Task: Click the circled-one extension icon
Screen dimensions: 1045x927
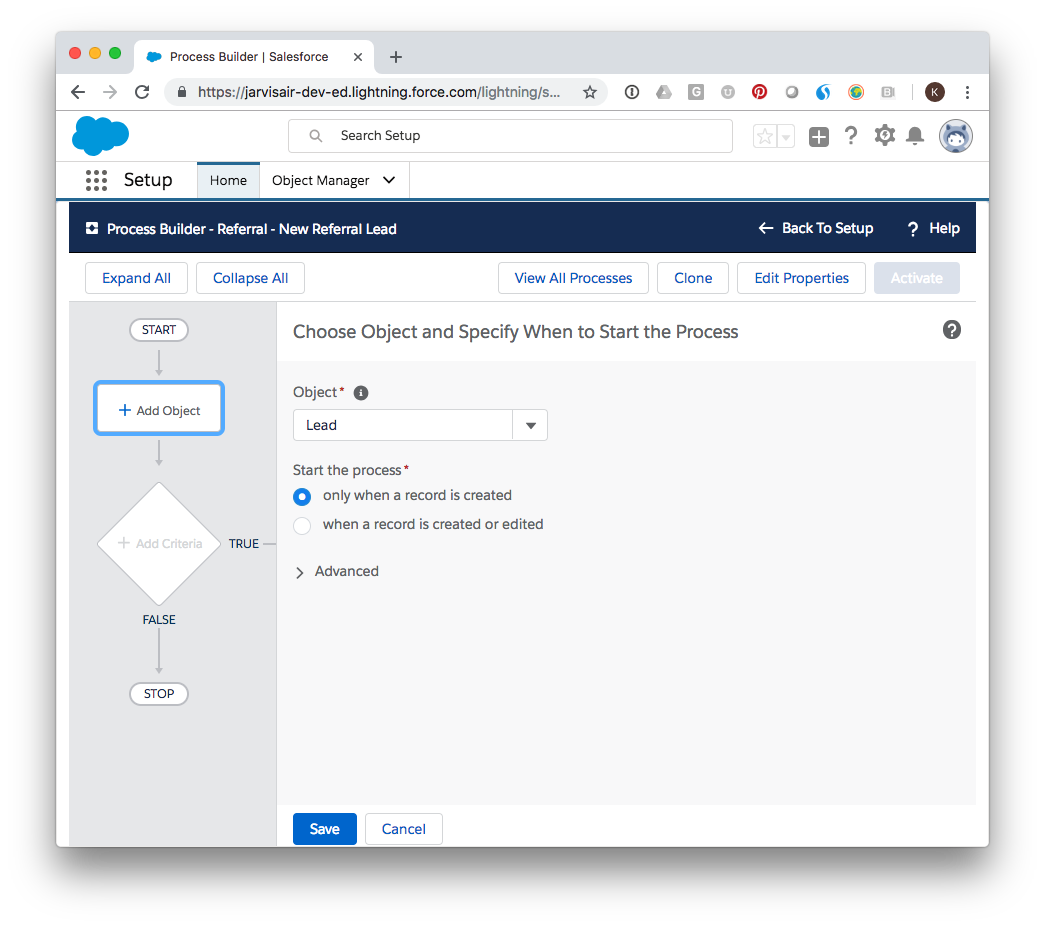Action: coord(632,92)
